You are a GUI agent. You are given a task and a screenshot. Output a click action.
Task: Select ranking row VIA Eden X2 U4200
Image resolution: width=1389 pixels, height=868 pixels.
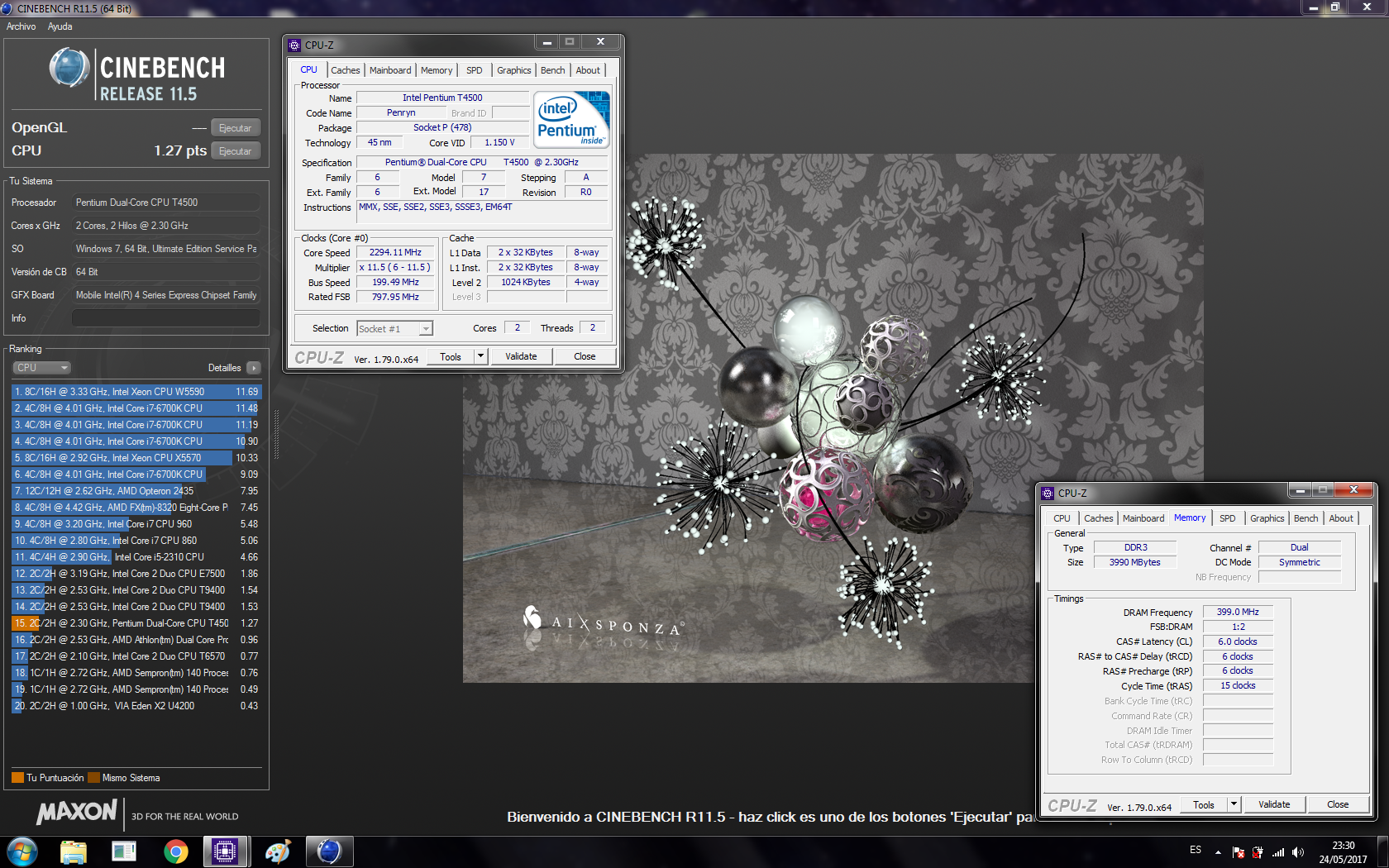136,706
